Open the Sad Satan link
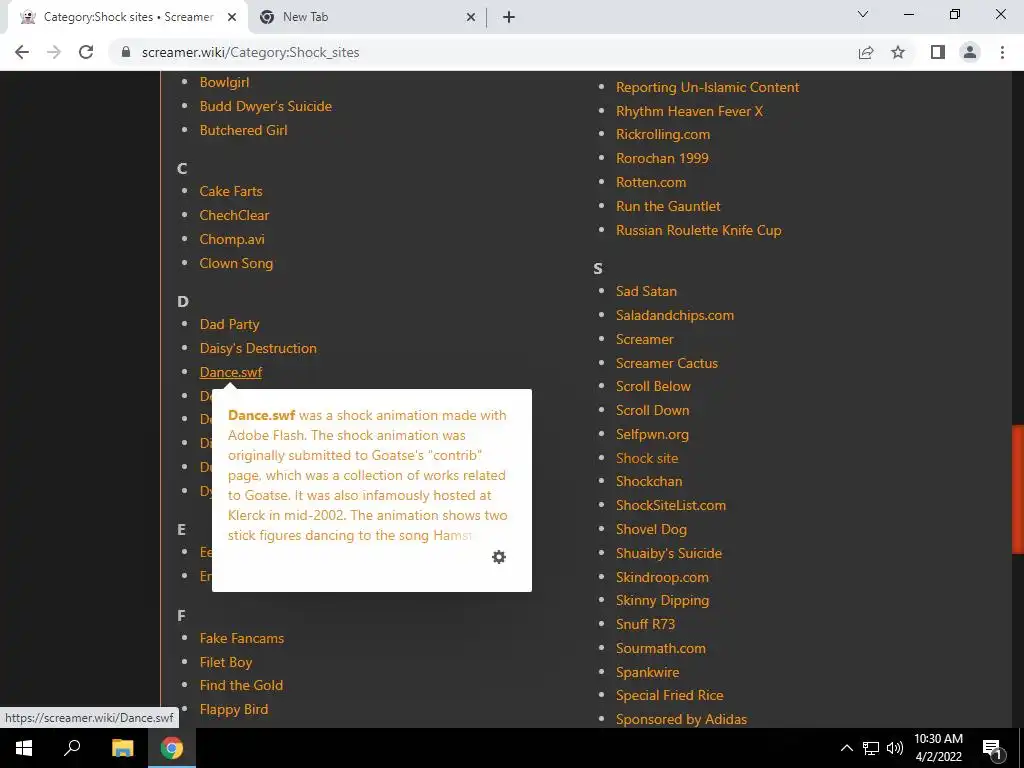 pos(646,291)
